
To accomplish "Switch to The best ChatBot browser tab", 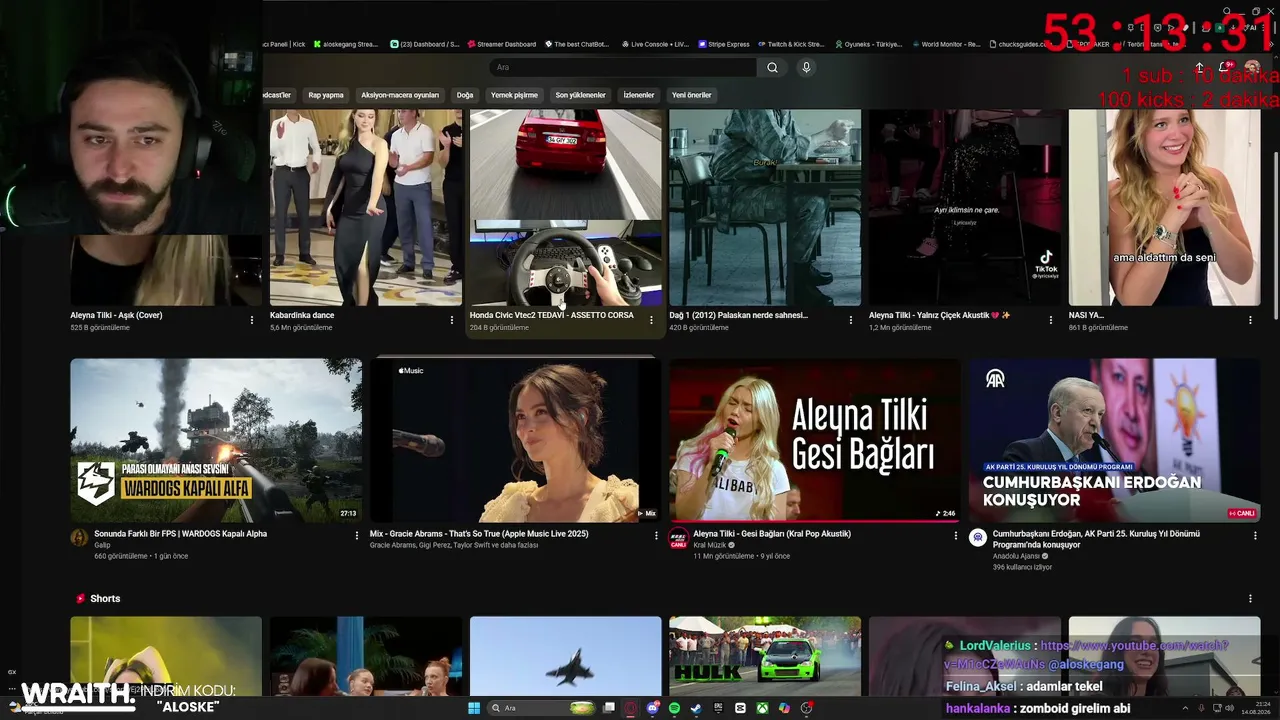I will (577, 44).
